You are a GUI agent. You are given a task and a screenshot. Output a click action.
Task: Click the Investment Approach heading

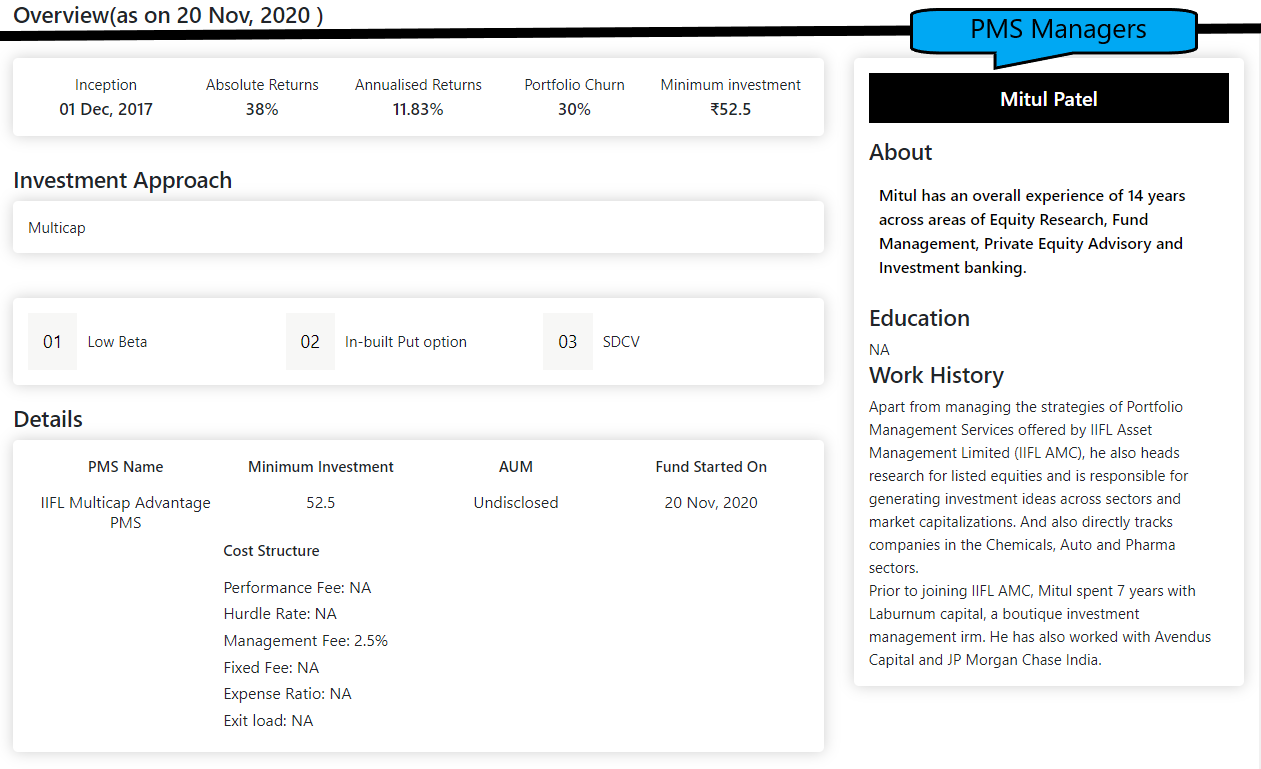click(x=122, y=180)
